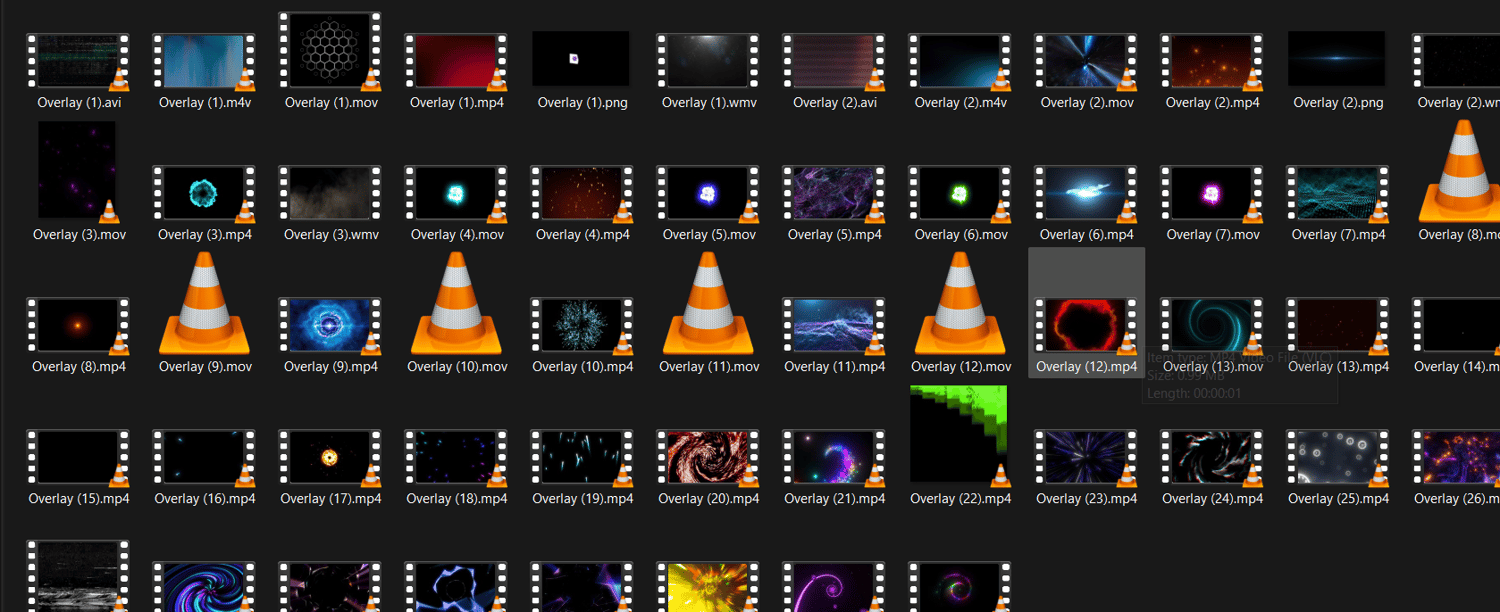Select the light streak Overlay (6).mp4 thumbnail

(x=1086, y=194)
